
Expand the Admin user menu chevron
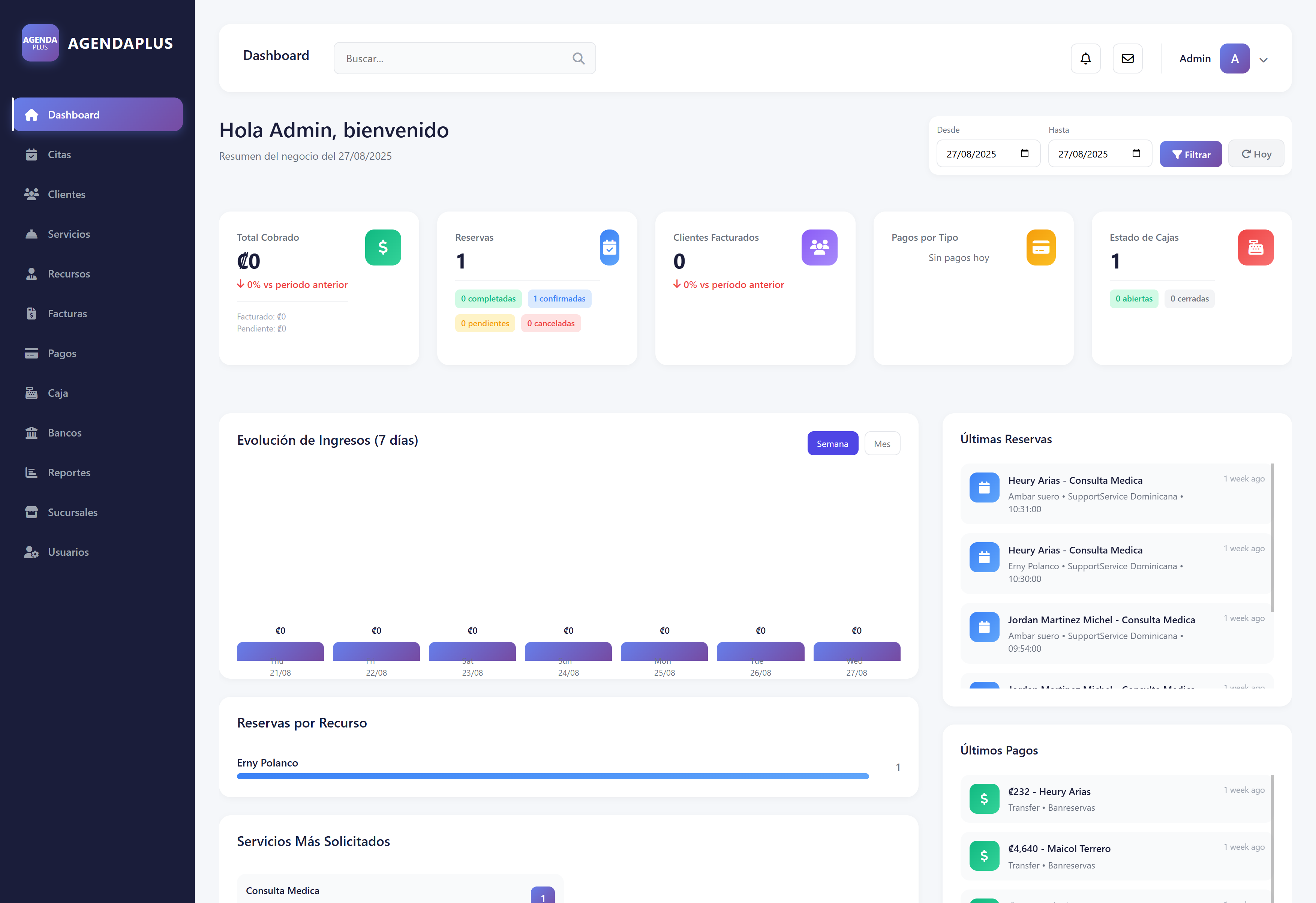(1264, 60)
